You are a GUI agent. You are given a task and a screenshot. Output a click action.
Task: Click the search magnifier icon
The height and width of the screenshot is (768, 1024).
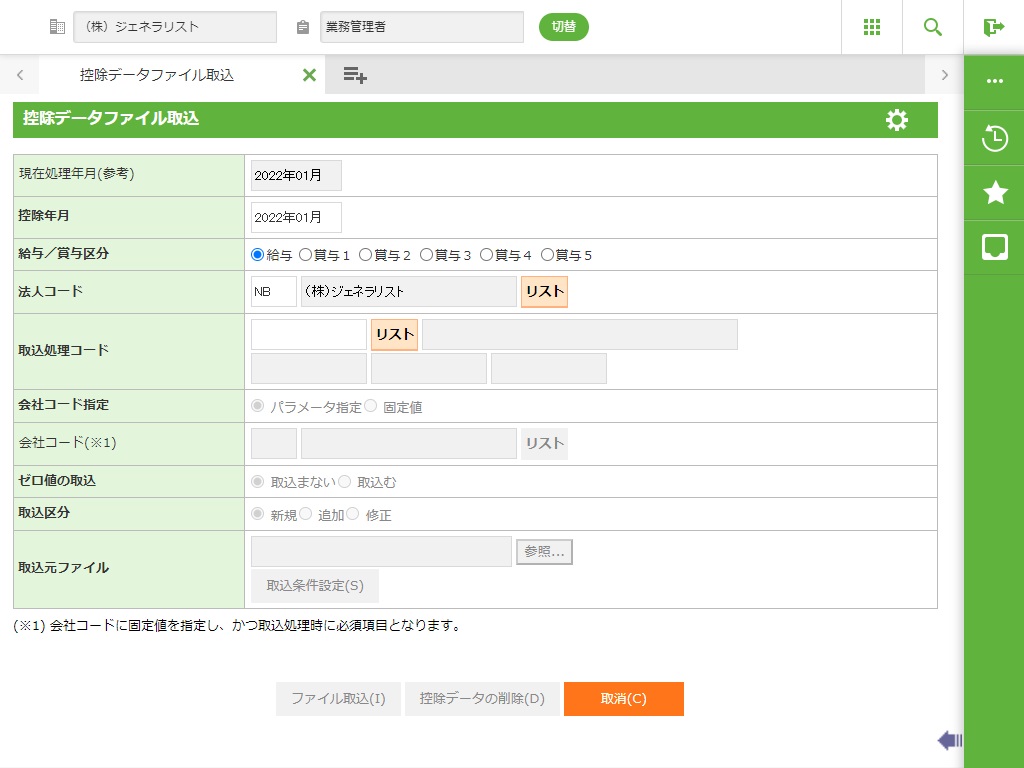[933, 27]
